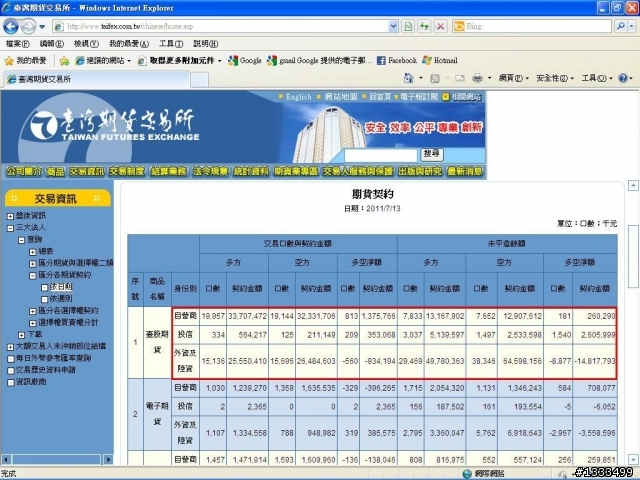Collapse the 查詢 tree node
The height and width of the screenshot is (480, 640).
22,240
